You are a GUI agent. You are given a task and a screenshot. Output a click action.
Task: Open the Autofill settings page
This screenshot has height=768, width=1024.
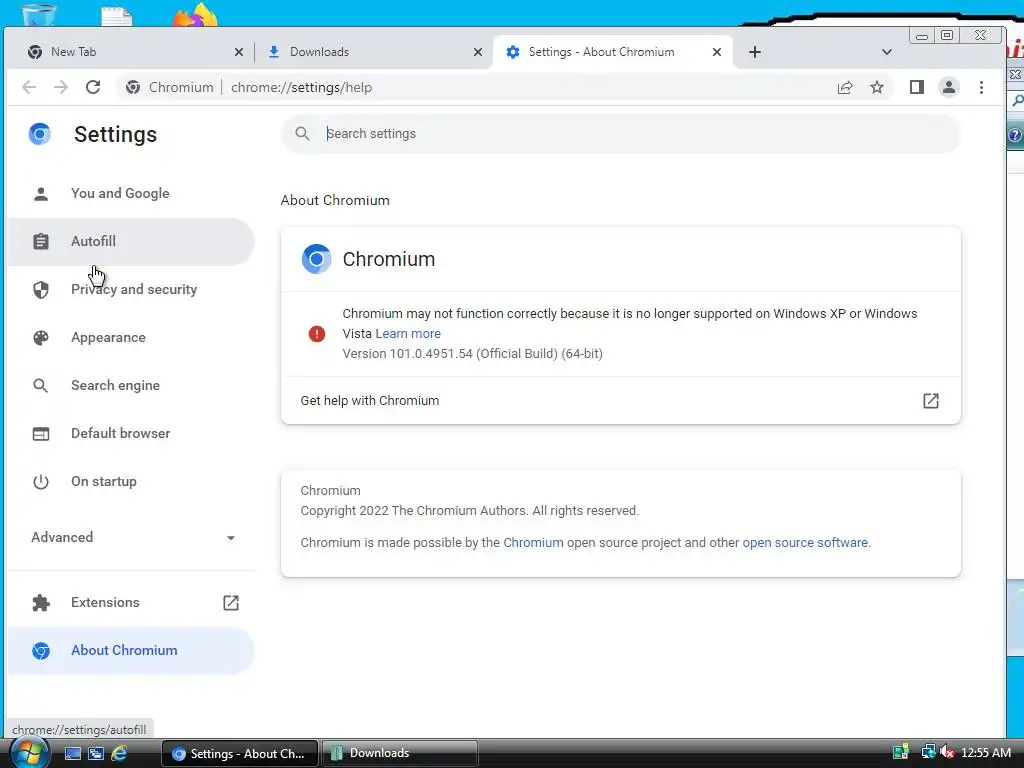pos(131,242)
